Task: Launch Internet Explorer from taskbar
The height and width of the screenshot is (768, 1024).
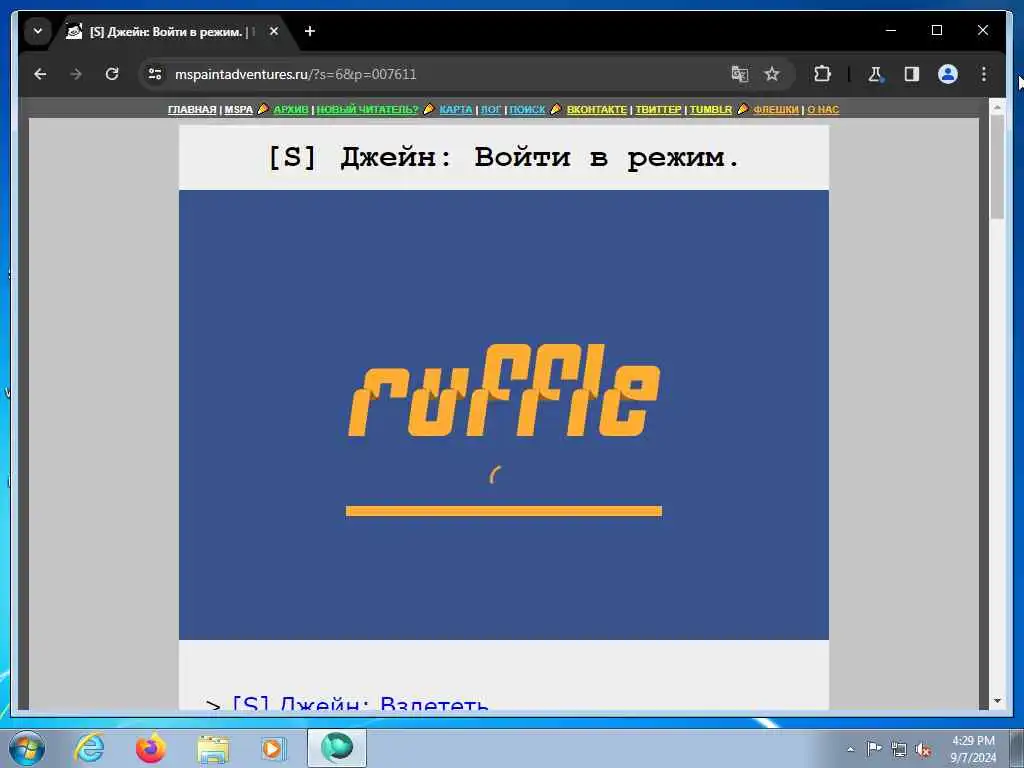Action: coord(89,748)
